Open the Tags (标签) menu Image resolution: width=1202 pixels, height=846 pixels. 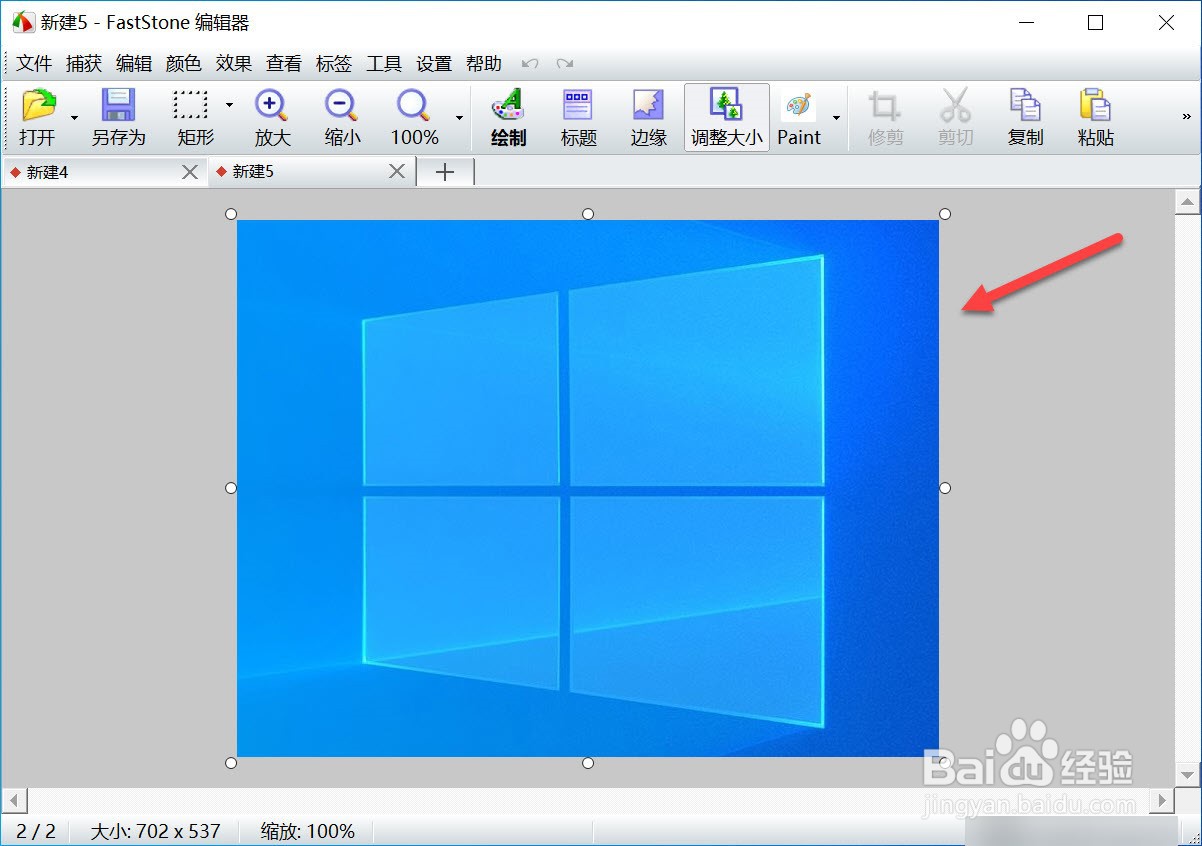pyautogui.click(x=334, y=64)
